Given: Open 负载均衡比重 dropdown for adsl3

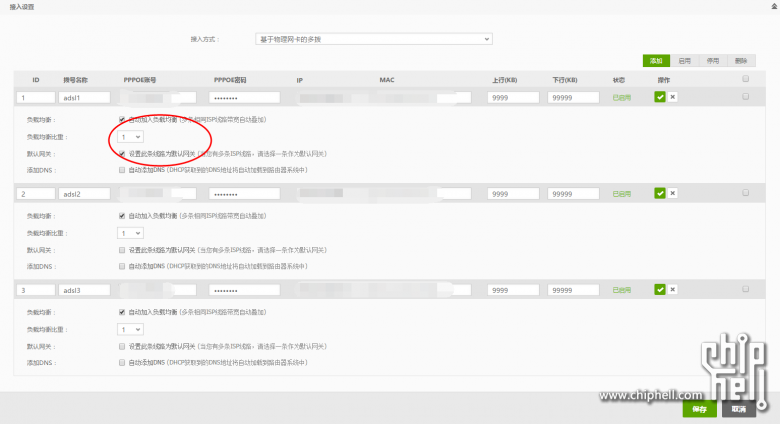Looking at the screenshot, I should click(130, 329).
